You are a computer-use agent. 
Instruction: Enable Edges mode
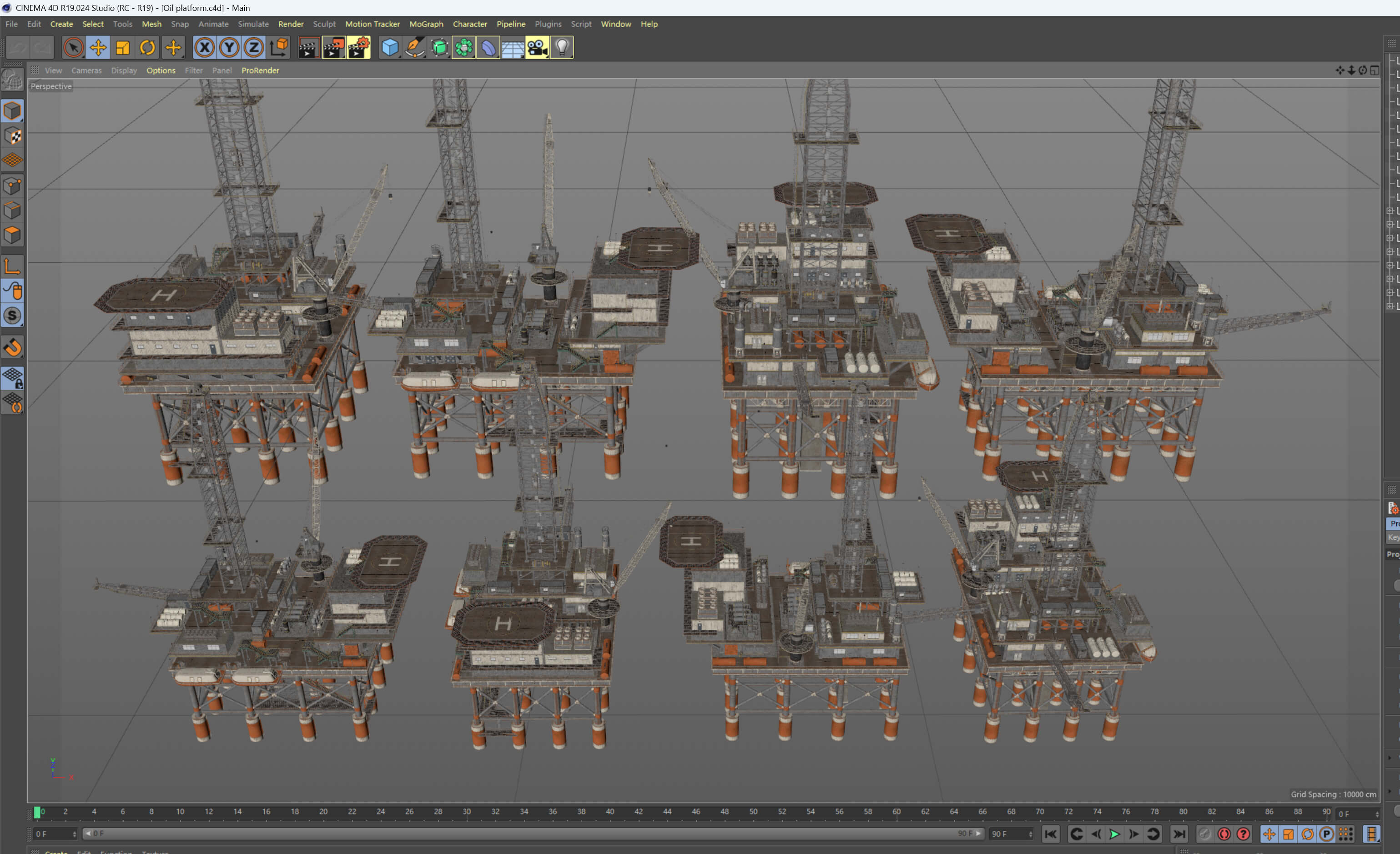coord(12,211)
